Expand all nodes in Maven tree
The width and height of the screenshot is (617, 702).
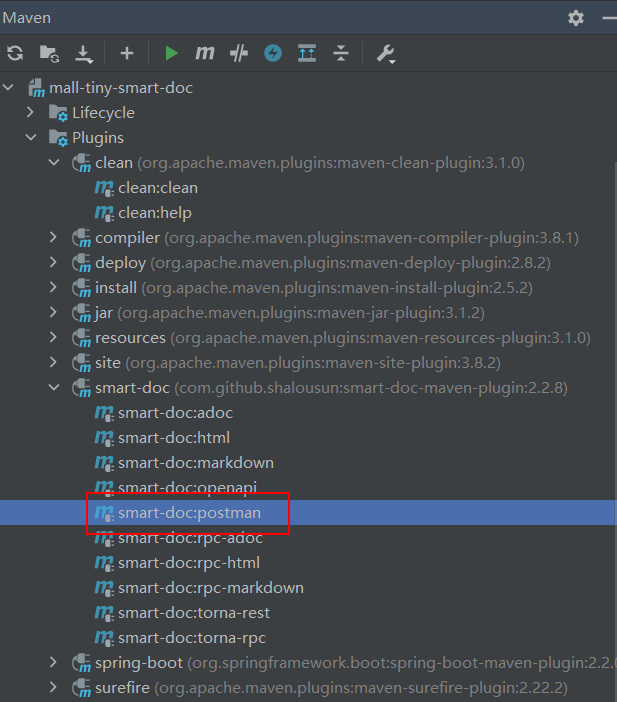[x=307, y=53]
